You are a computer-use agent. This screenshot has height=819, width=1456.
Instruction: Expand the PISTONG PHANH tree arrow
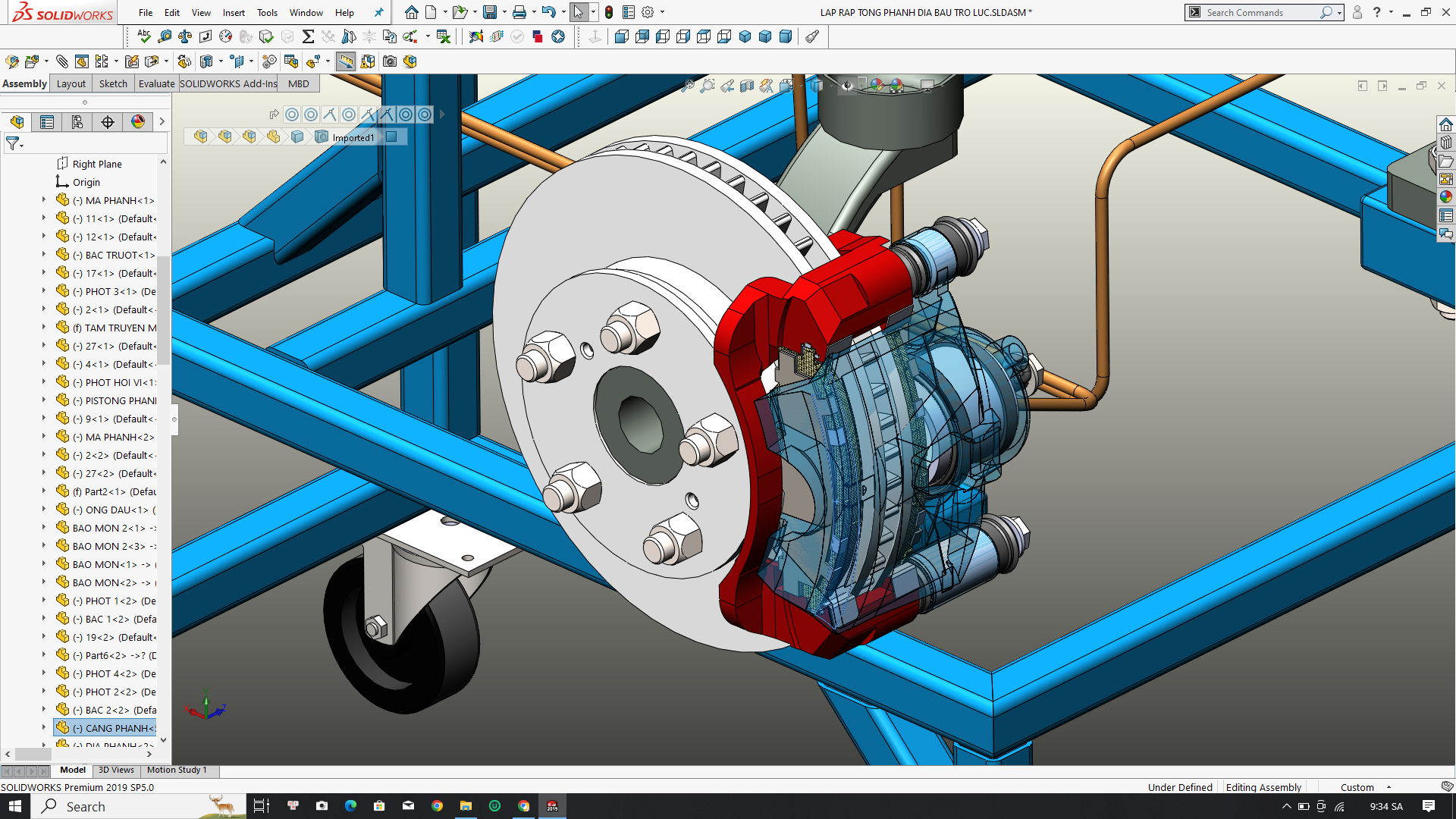point(44,400)
